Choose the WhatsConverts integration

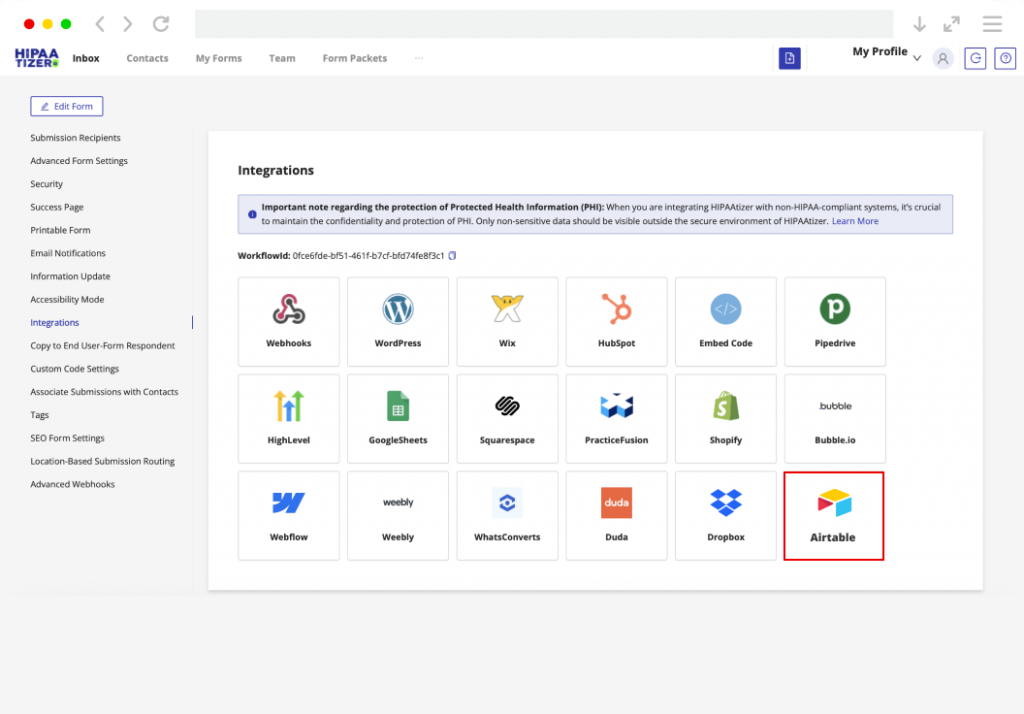click(x=507, y=515)
